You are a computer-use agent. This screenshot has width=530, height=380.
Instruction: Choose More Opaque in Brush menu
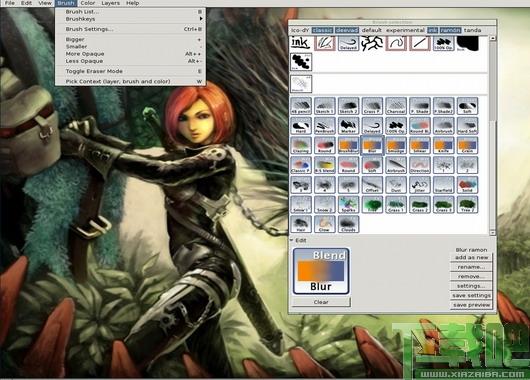[130, 54]
